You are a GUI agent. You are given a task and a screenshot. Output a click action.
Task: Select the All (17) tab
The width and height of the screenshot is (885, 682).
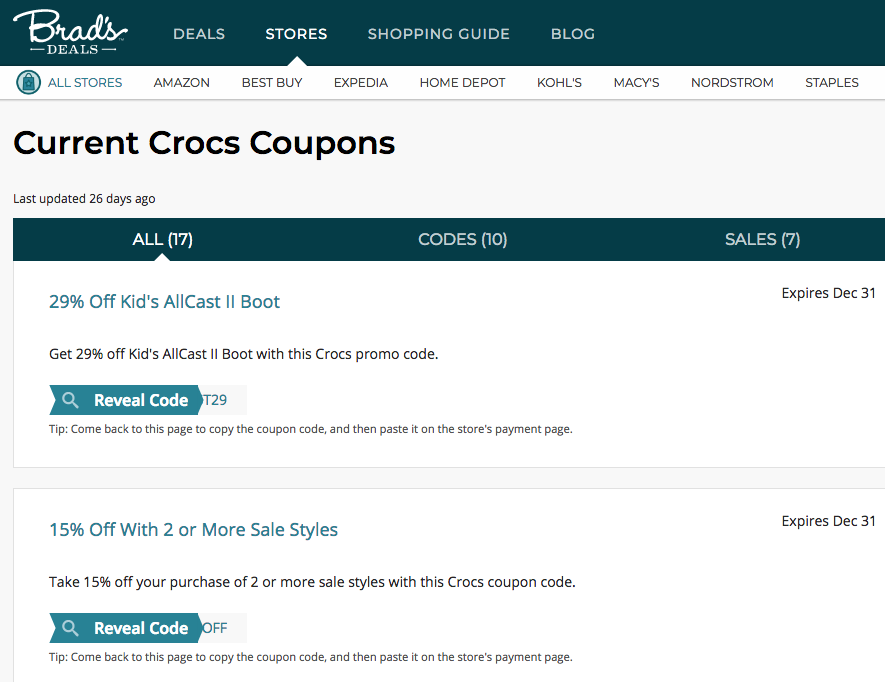tap(162, 239)
